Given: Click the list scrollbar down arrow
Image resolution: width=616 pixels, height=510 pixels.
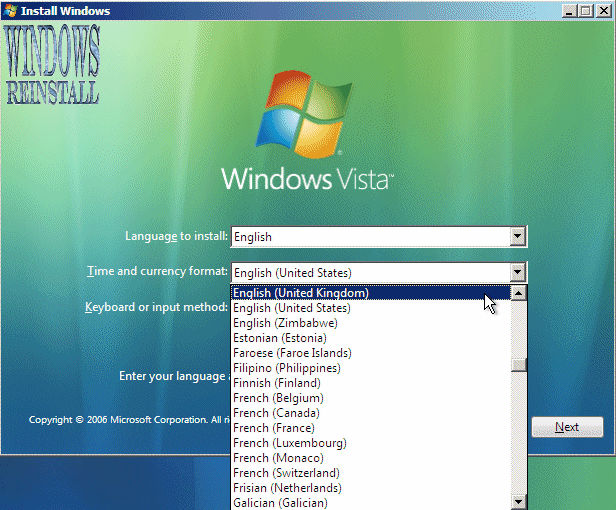Looking at the screenshot, I should point(518,502).
